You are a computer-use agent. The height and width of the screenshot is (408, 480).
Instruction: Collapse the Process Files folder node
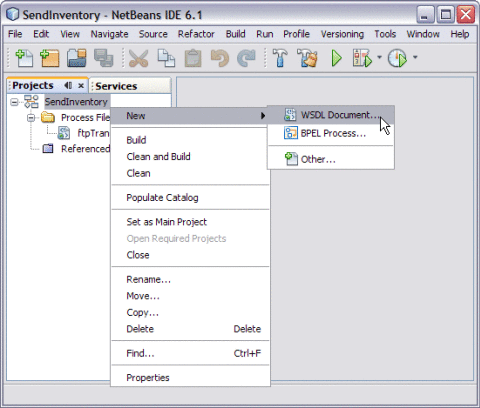31,118
